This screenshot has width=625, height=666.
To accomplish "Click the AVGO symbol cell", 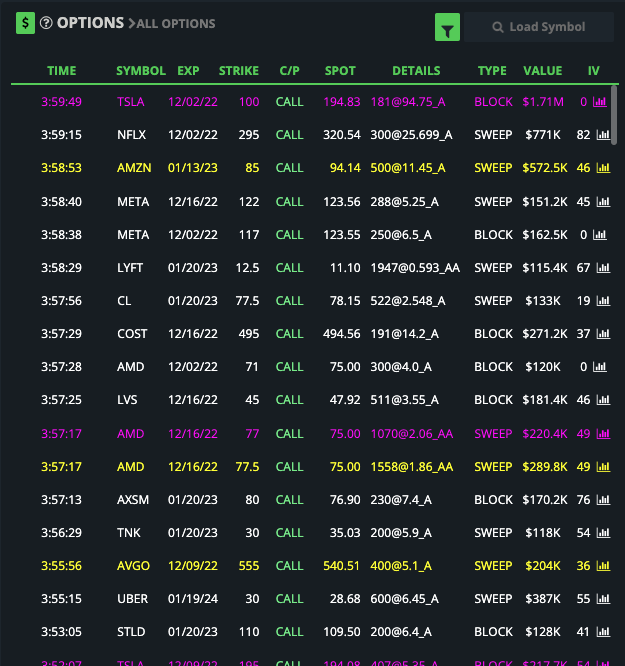I will (133, 566).
